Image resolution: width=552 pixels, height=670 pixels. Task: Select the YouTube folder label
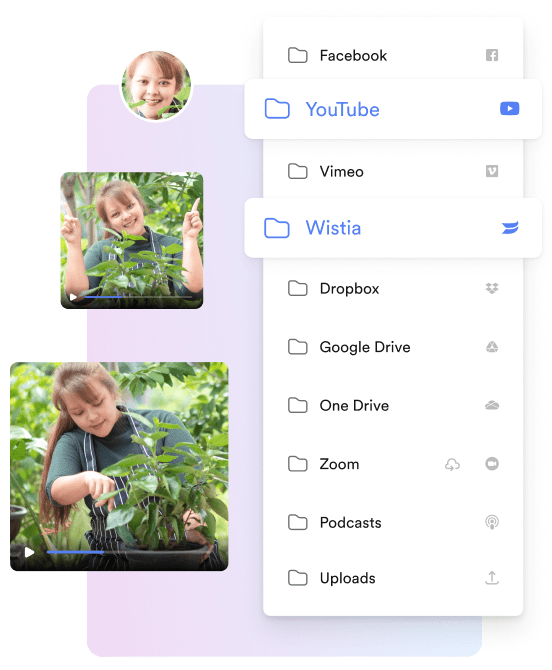click(x=343, y=109)
